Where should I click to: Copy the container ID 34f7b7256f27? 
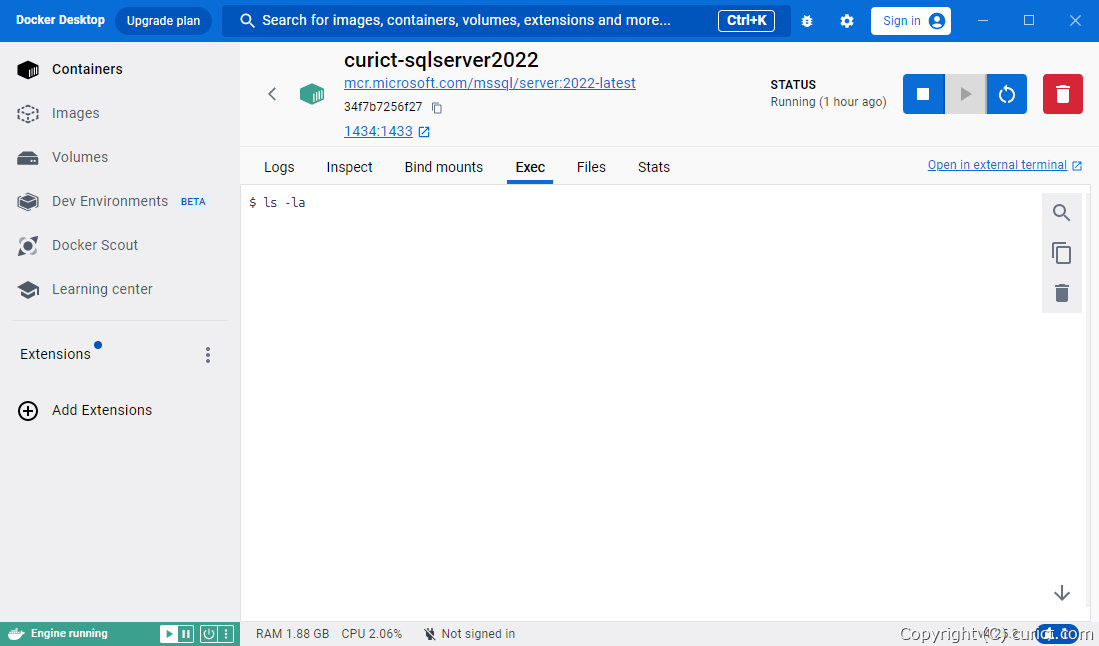pos(437,107)
